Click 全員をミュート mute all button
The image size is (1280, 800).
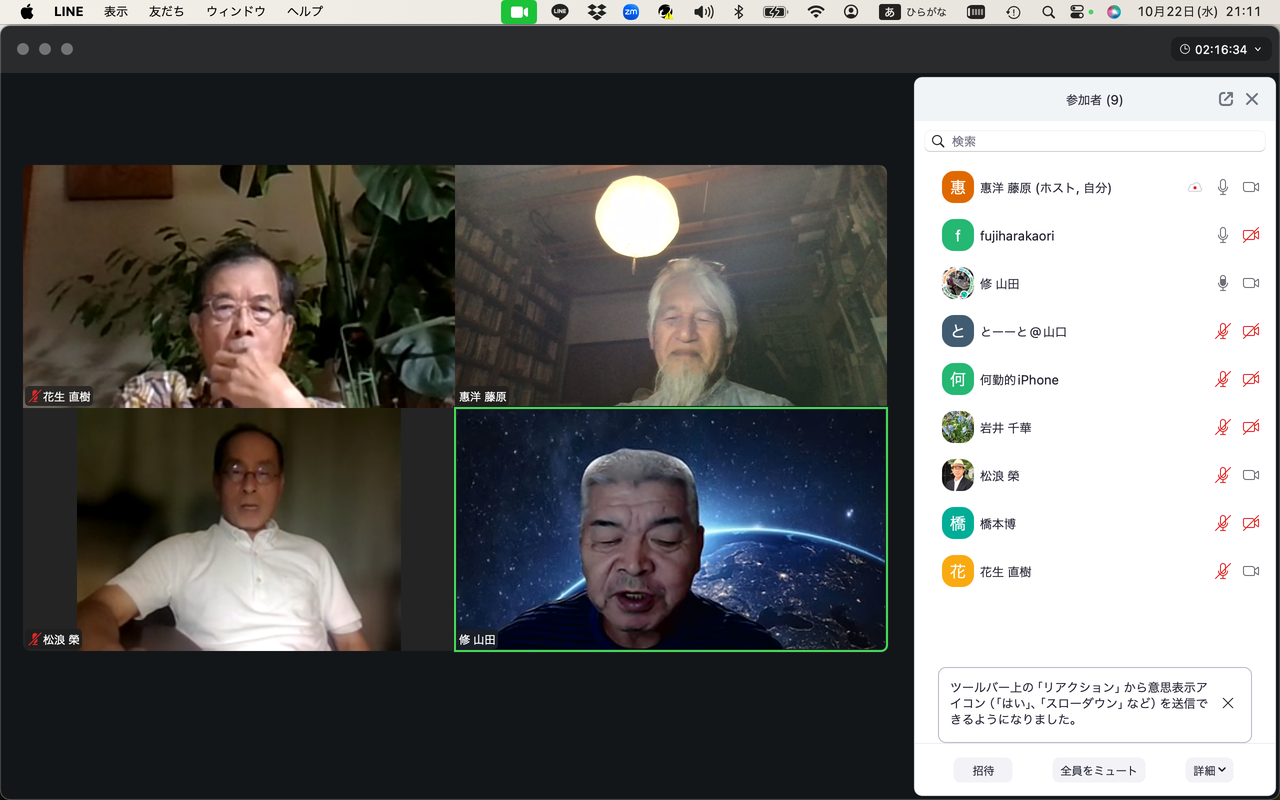1098,770
